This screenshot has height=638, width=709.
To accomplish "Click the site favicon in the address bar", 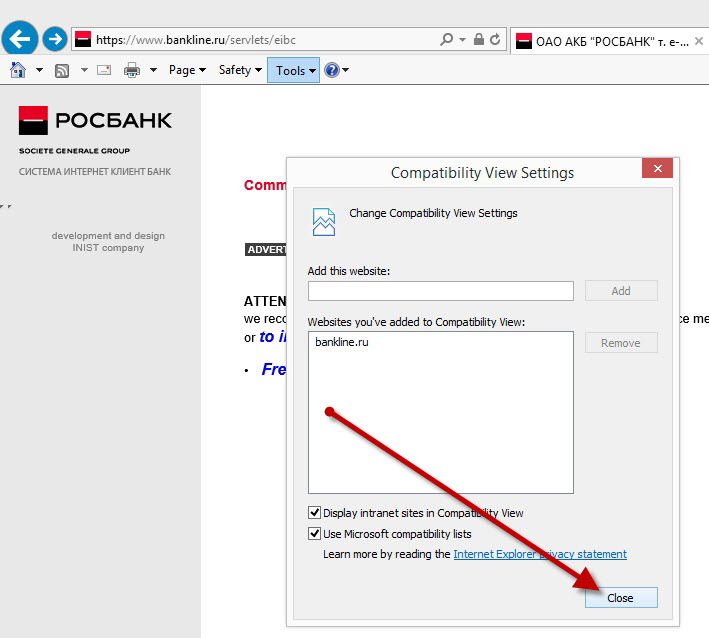I will click(83, 39).
